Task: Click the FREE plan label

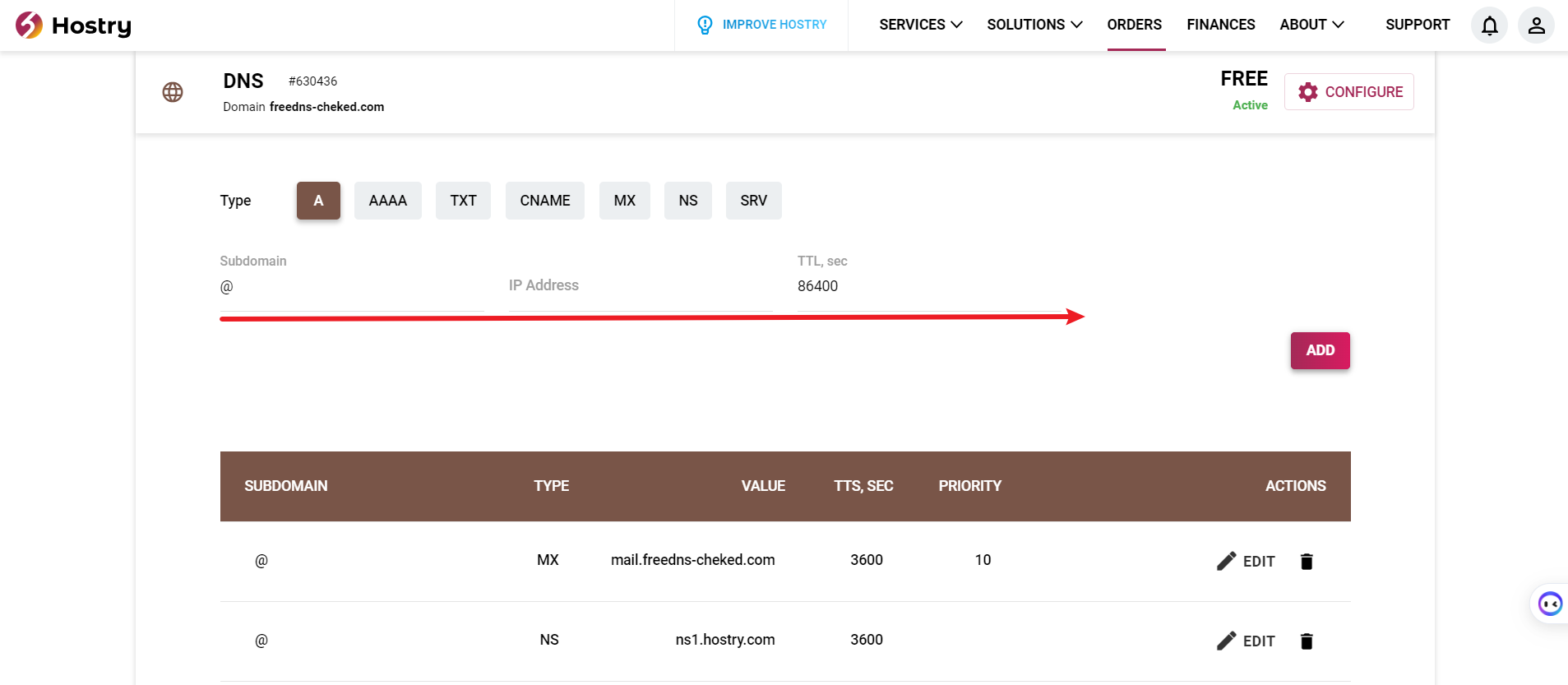Action: tap(1244, 79)
